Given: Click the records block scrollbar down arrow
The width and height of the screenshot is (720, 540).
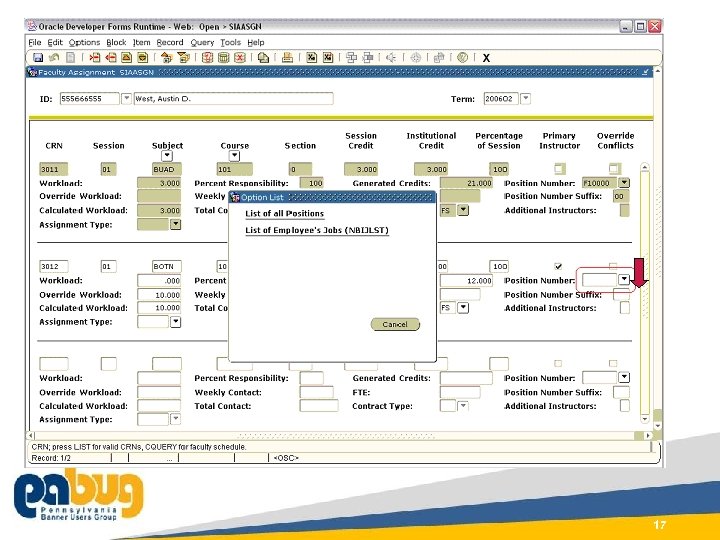Looking at the screenshot, I should 645,419.
